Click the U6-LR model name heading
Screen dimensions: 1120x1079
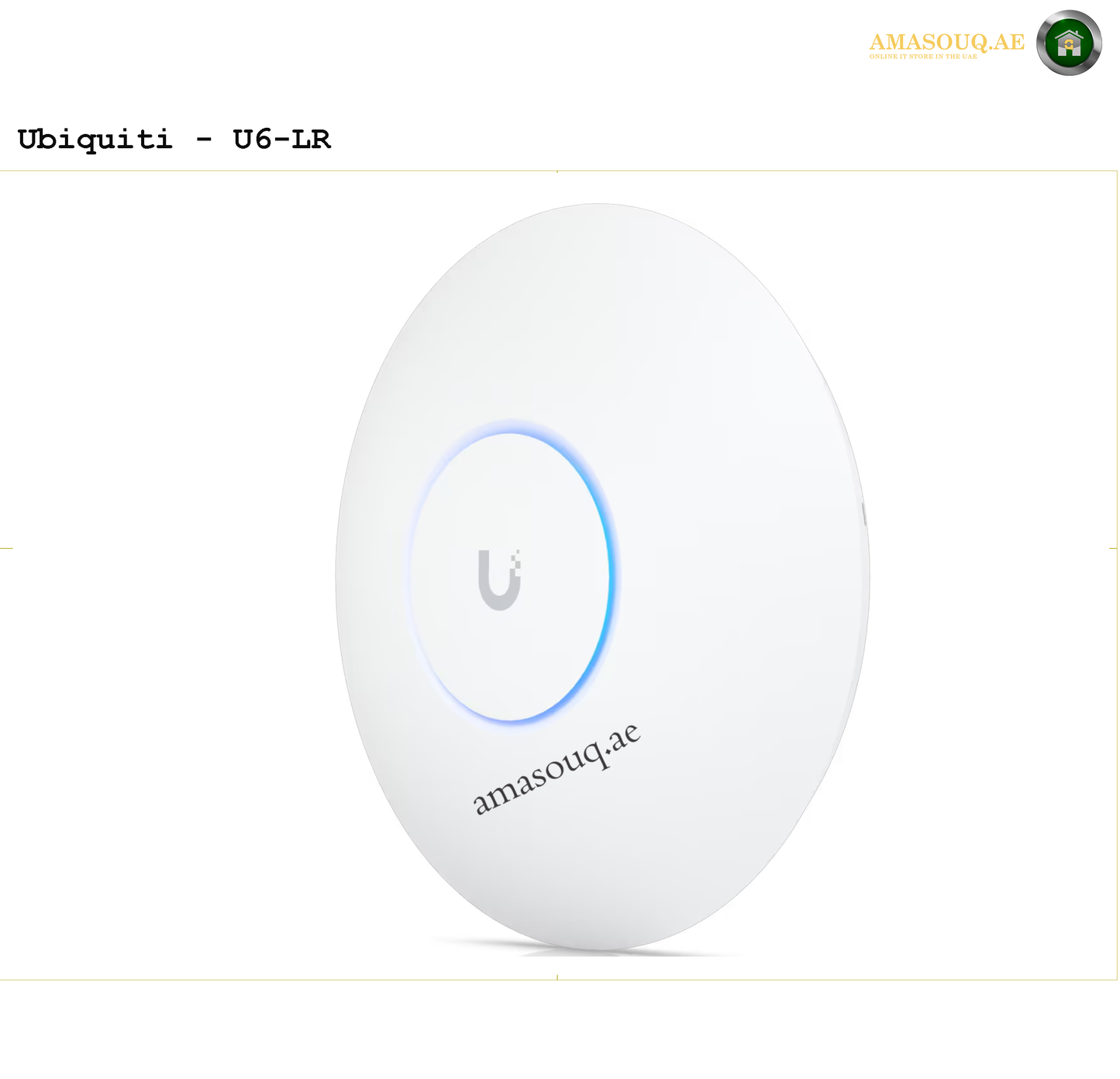pyautogui.click(x=282, y=140)
